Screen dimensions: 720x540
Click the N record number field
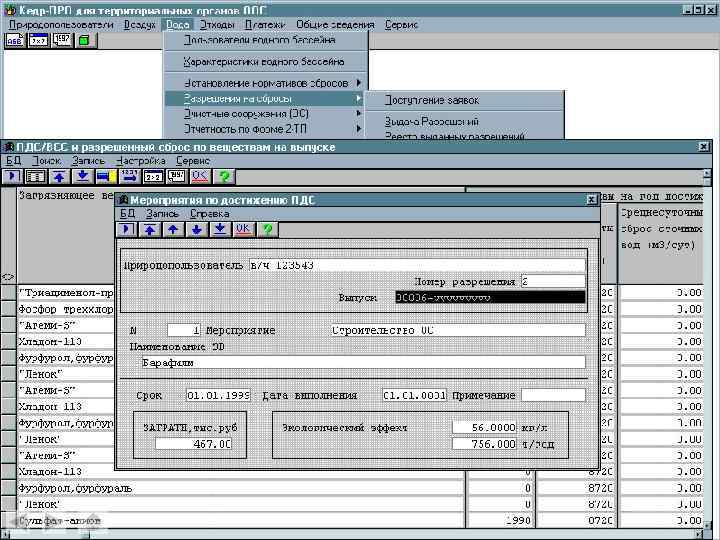pos(184,330)
